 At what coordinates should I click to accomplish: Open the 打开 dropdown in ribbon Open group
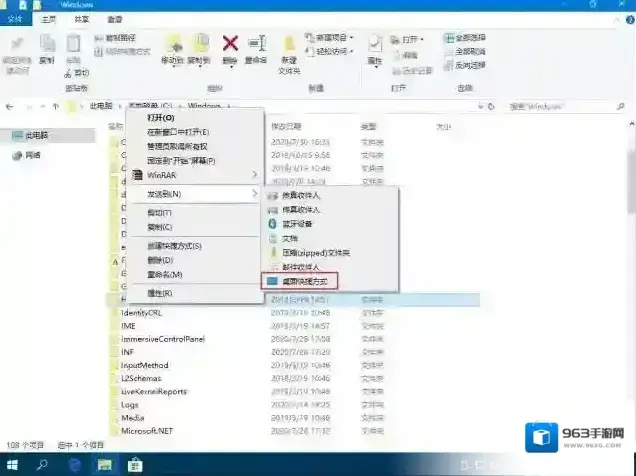pyautogui.click(x=408, y=39)
